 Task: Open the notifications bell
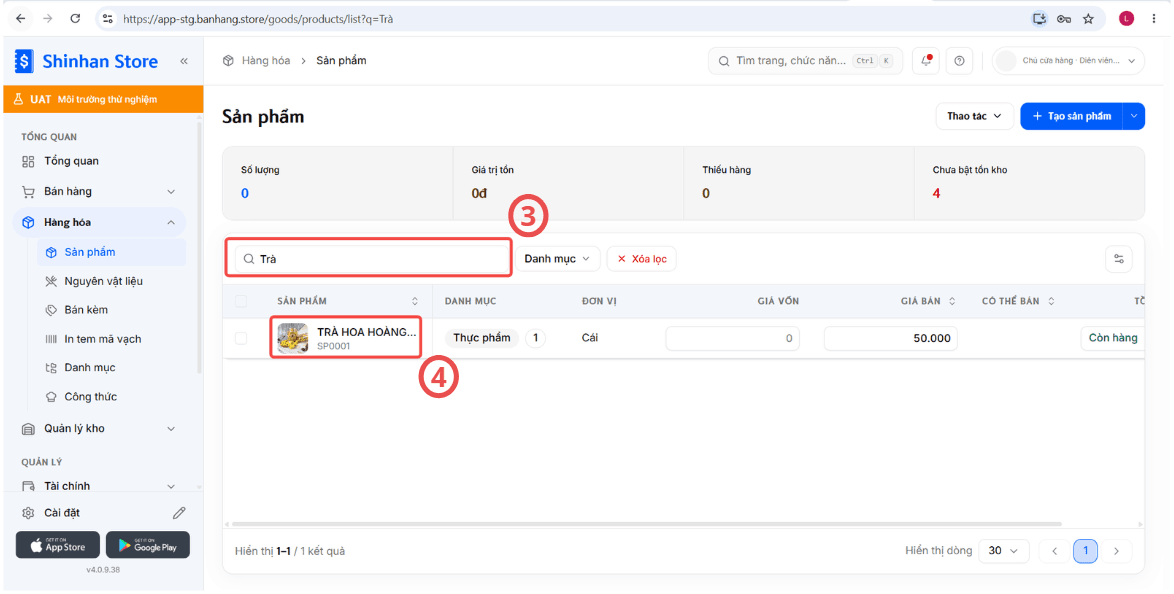click(x=926, y=61)
